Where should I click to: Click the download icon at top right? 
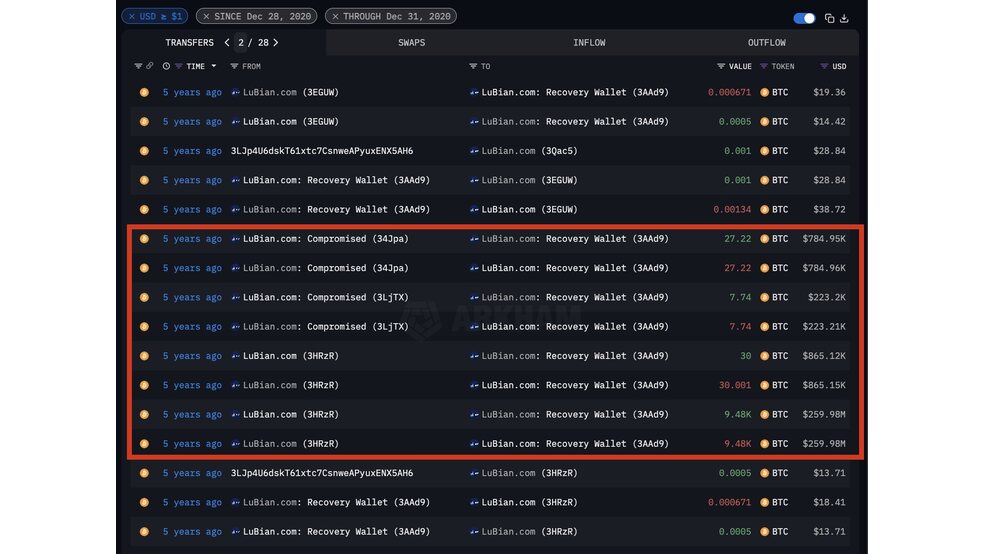[x=844, y=18]
